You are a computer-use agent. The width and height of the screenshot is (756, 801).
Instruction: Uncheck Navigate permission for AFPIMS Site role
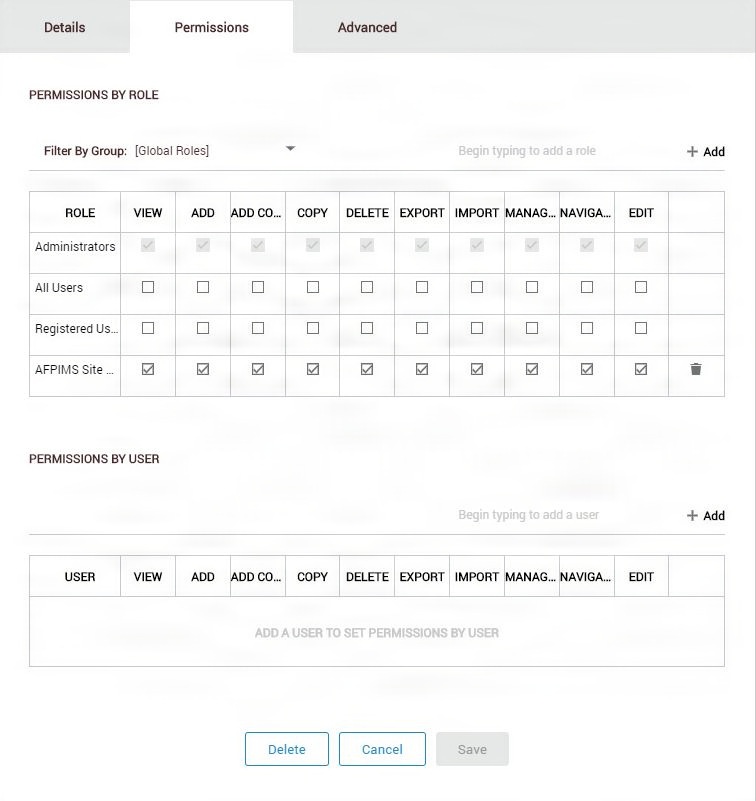tap(587, 369)
